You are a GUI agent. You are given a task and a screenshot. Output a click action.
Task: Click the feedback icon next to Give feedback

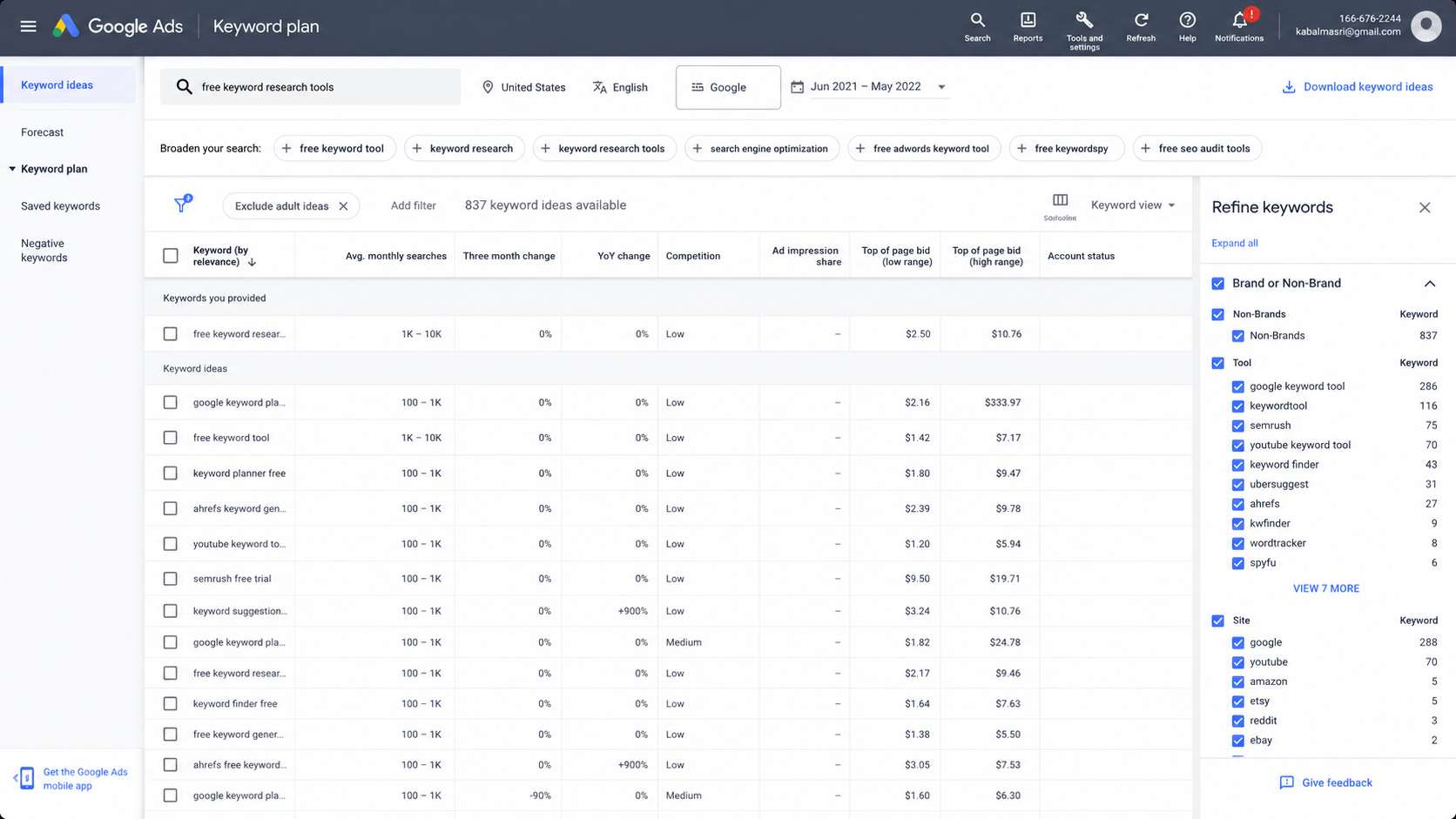[x=1286, y=782]
